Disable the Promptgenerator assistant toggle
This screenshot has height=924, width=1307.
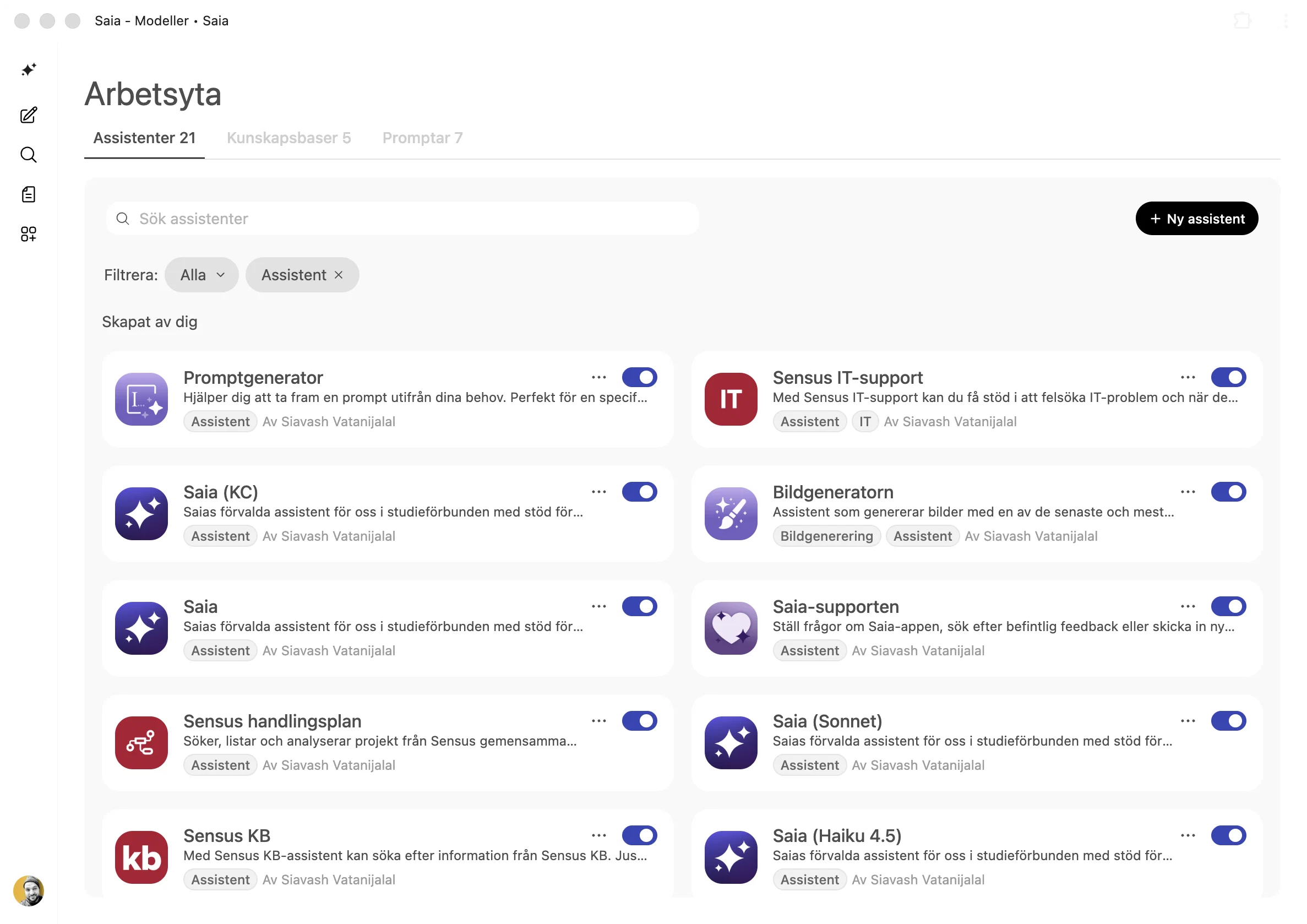coord(639,377)
